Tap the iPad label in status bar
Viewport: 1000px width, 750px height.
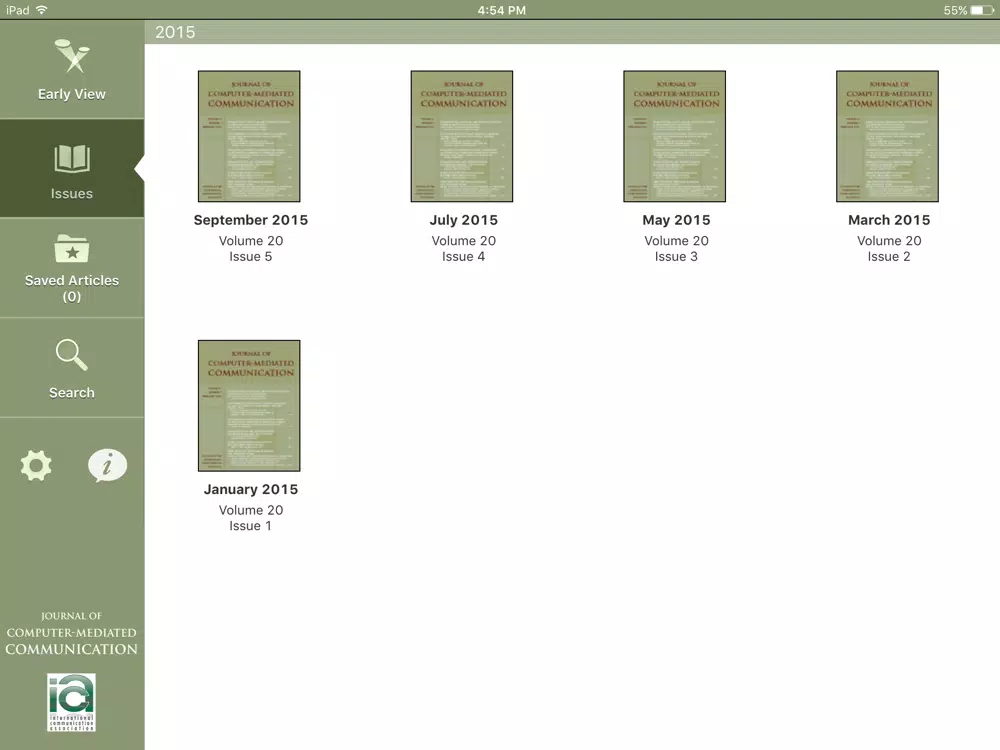click(18, 10)
